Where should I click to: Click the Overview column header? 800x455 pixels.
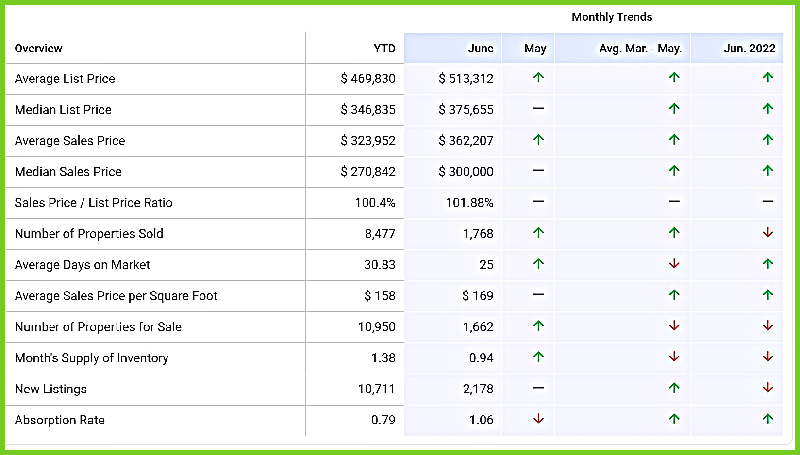coord(39,48)
